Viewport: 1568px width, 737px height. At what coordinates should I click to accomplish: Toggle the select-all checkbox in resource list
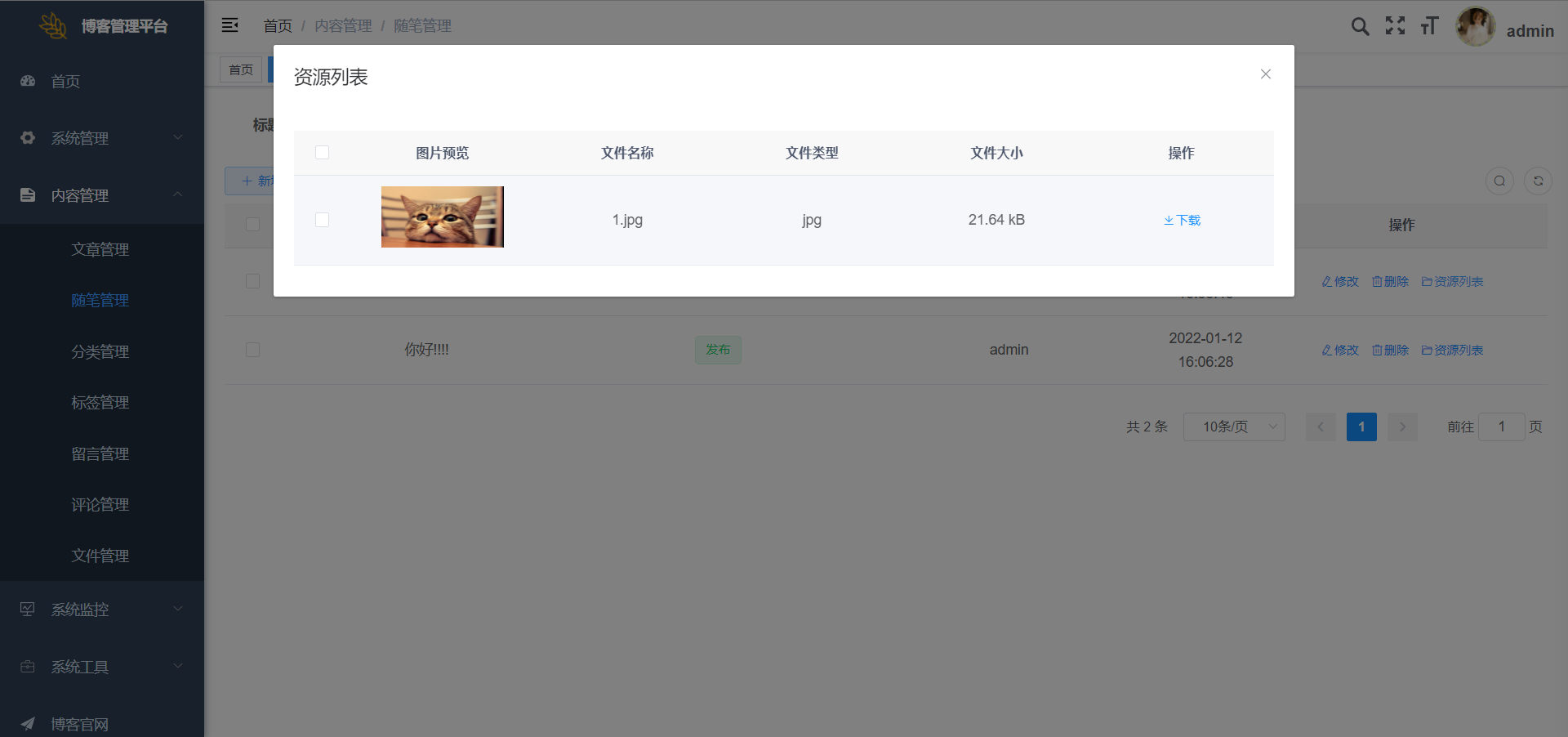tap(322, 153)
